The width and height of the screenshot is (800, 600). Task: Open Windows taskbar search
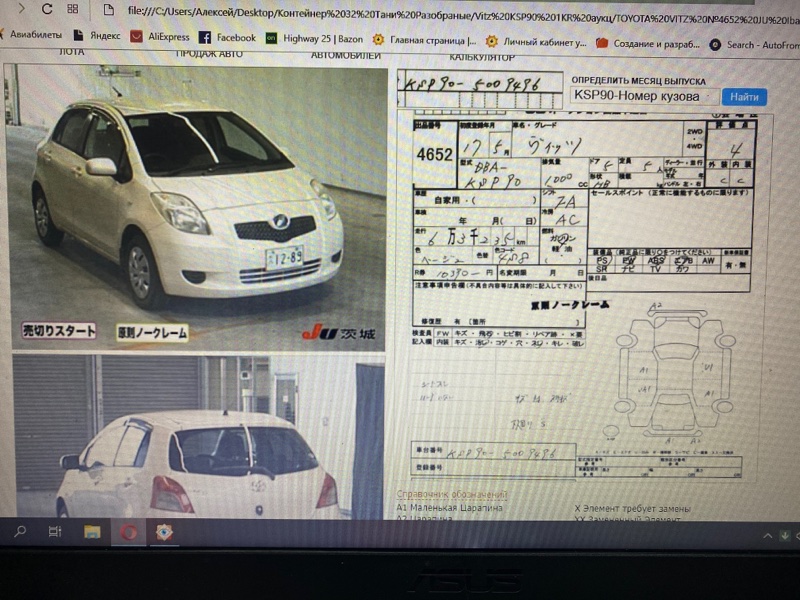pos(20,532)
